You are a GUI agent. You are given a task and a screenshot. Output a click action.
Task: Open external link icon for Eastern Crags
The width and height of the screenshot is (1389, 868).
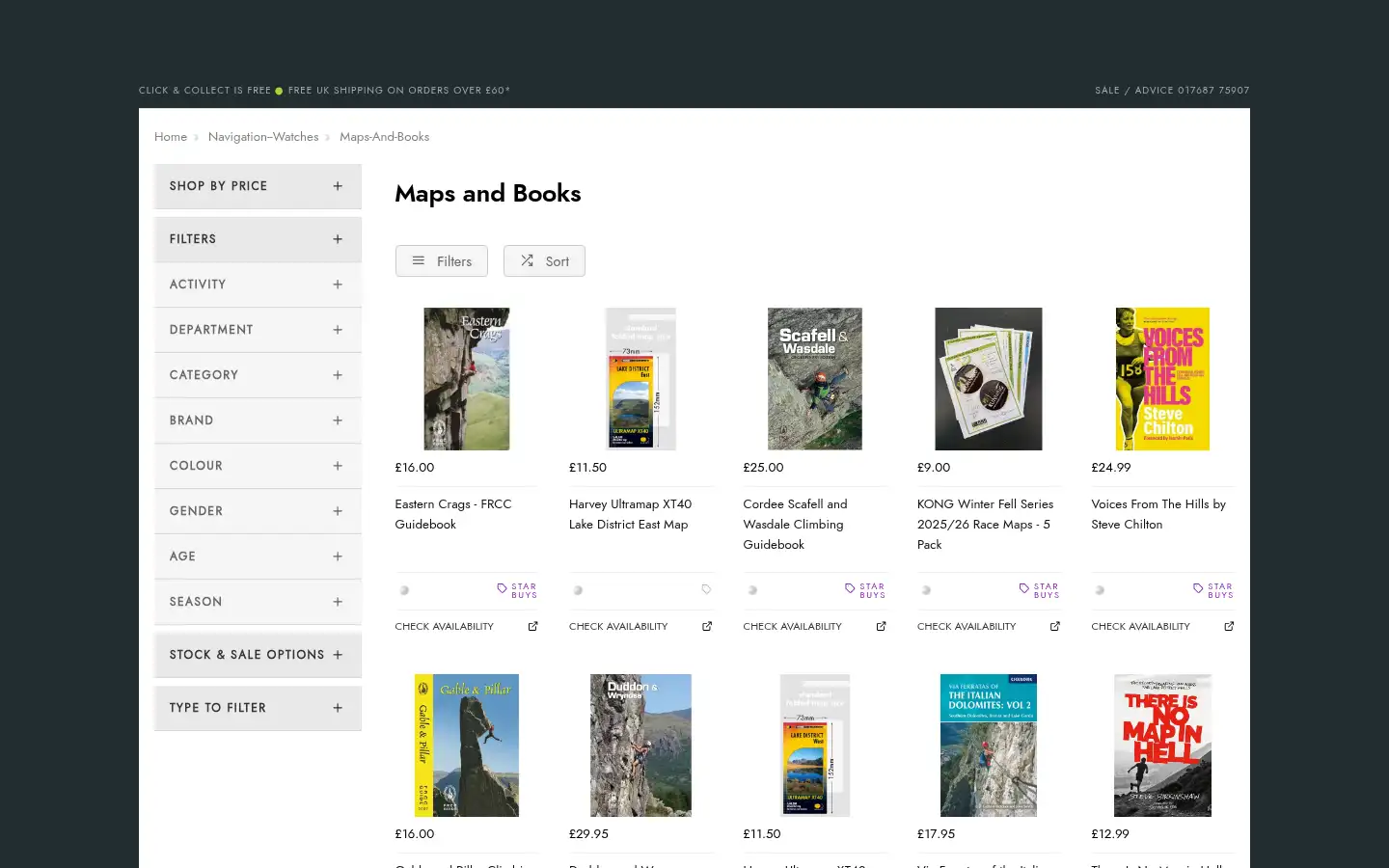tap(532, 627)
